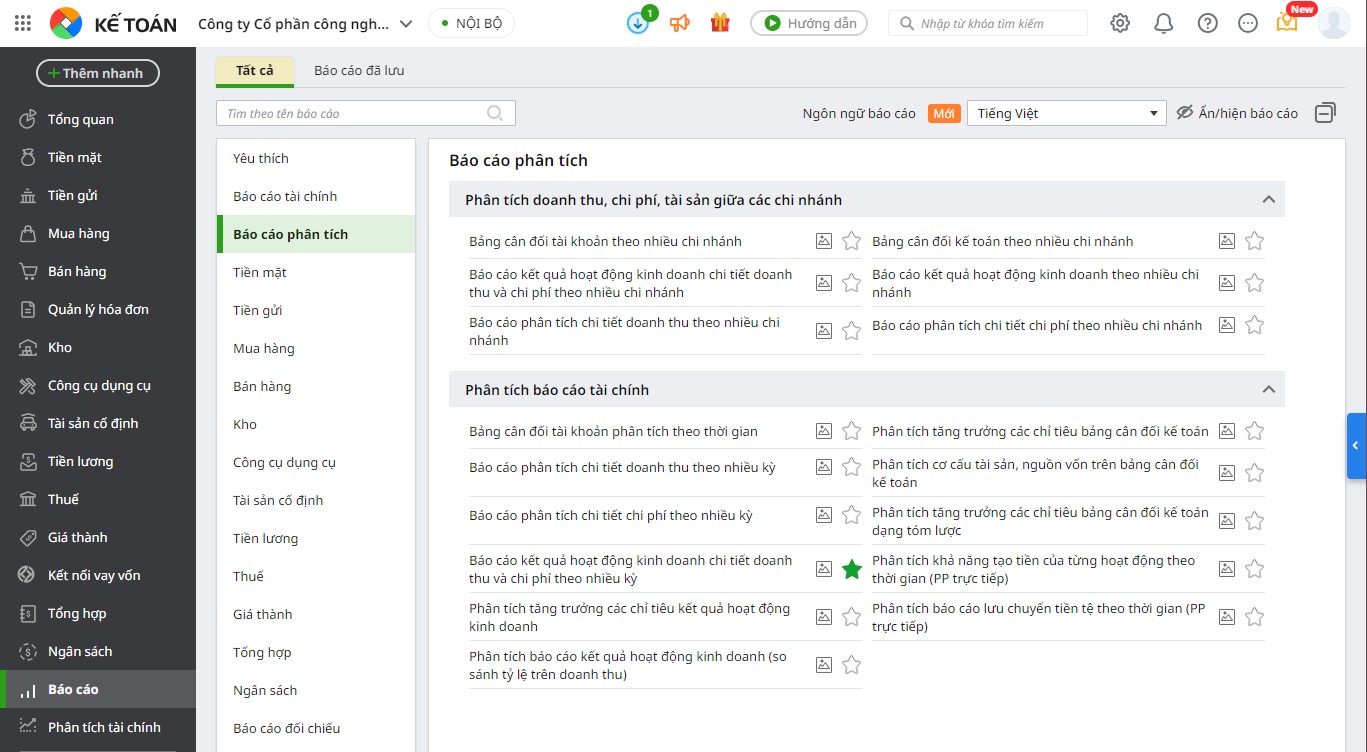Open the Tiếng Việt report language dropdown
This screenshot has width=1367, height=752.
1066,113
